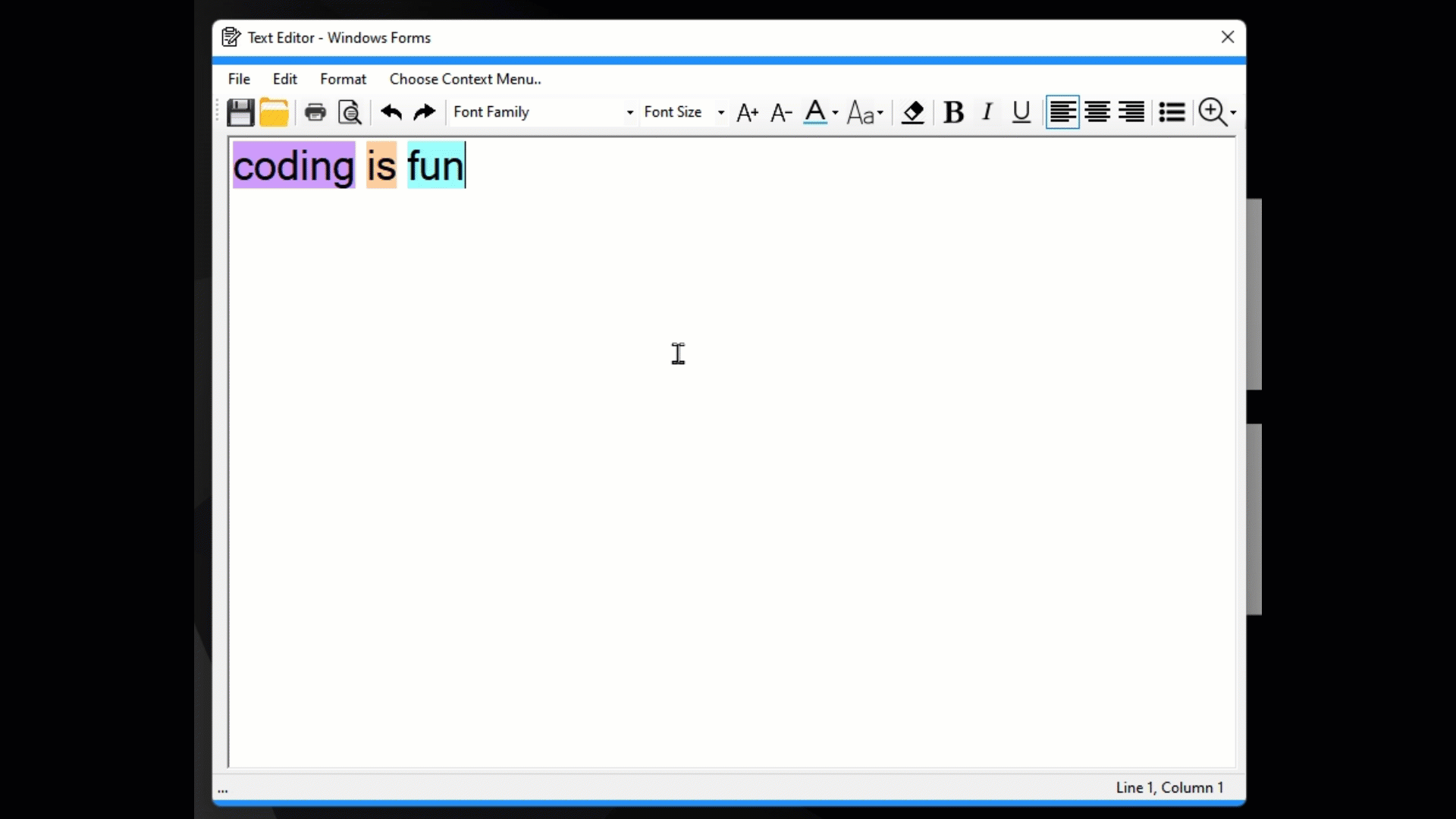Image resolution: width=1456 pixels, height=819 pixels.
Task: Select the eraser formatting tool
Action: click(912, 112)
